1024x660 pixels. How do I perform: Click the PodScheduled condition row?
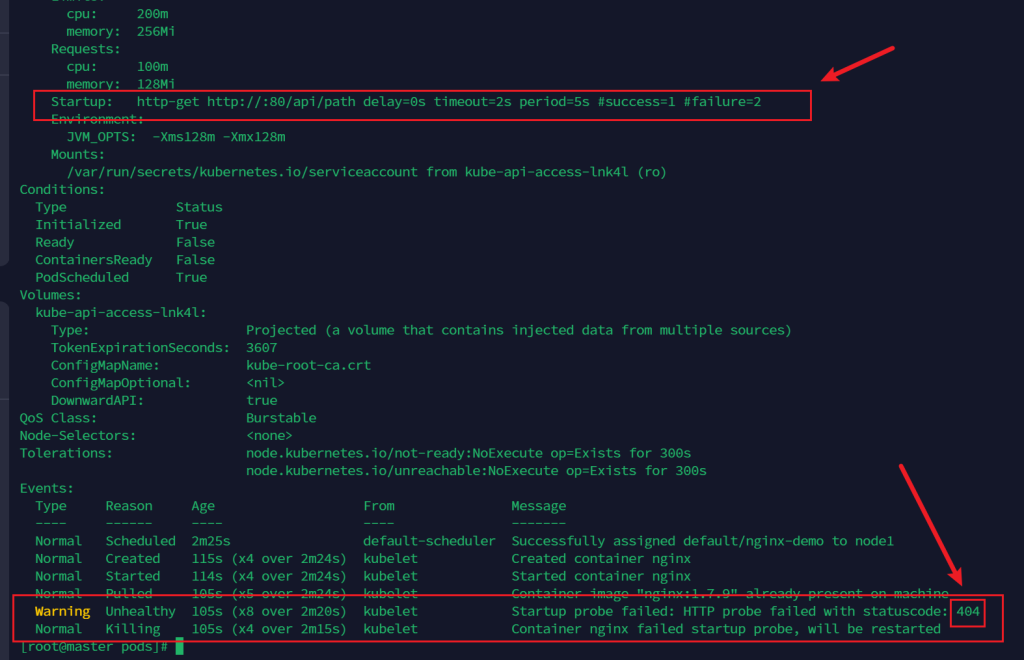82,277
